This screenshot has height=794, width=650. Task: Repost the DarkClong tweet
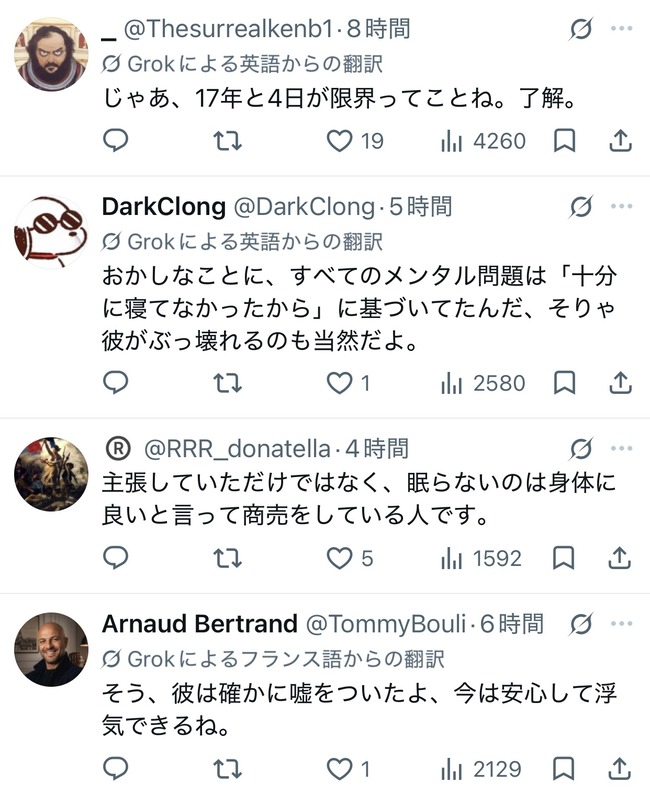click(x=227, y=383)
